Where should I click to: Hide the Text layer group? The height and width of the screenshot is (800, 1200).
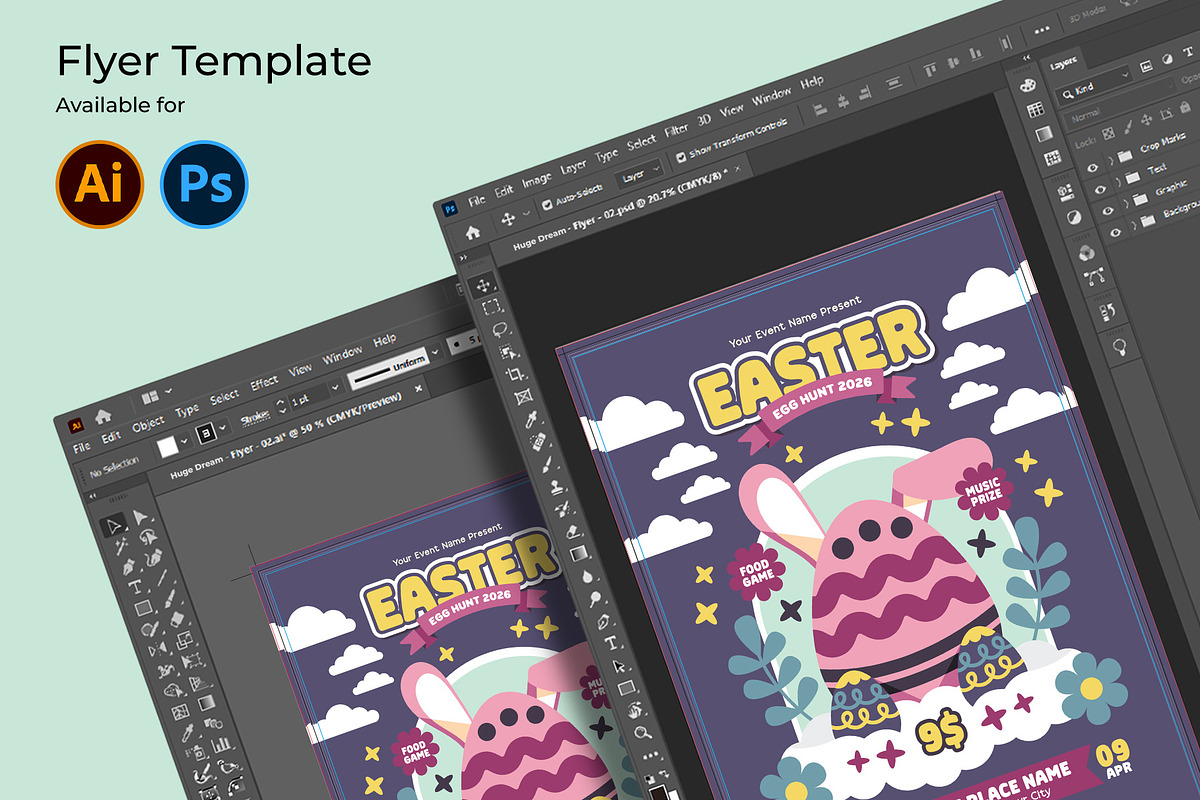(x=1100, y=189)
